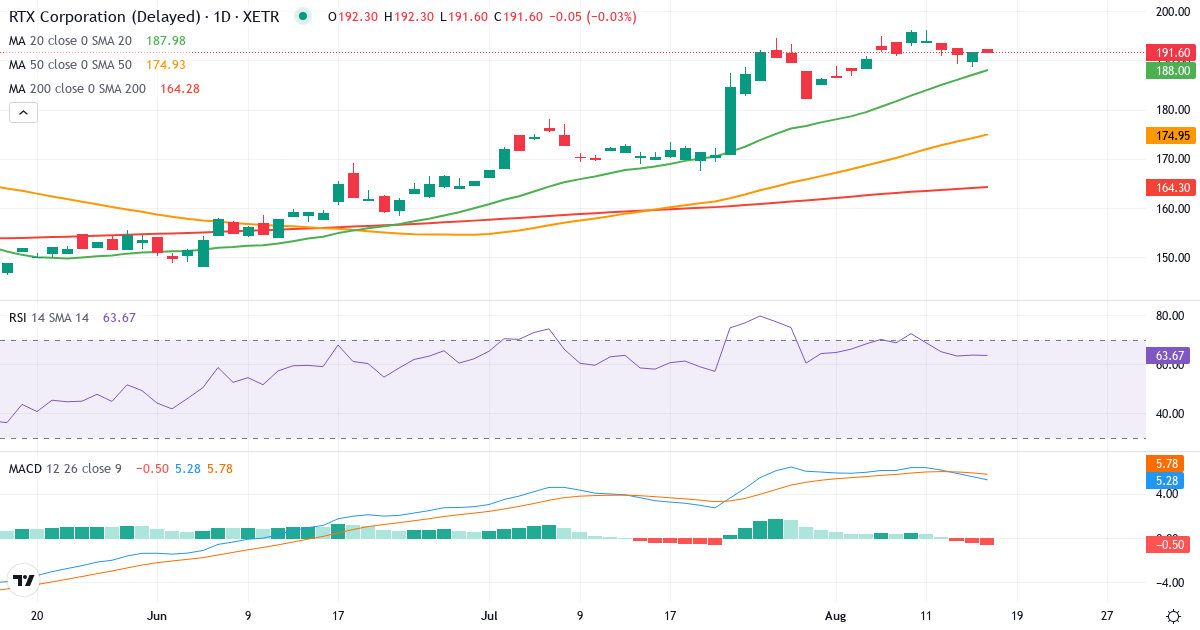The width and height of the screenshot is (1200, 630).
Task: Click the RSI 80.00 axis label
Action: pos(1169,316)
